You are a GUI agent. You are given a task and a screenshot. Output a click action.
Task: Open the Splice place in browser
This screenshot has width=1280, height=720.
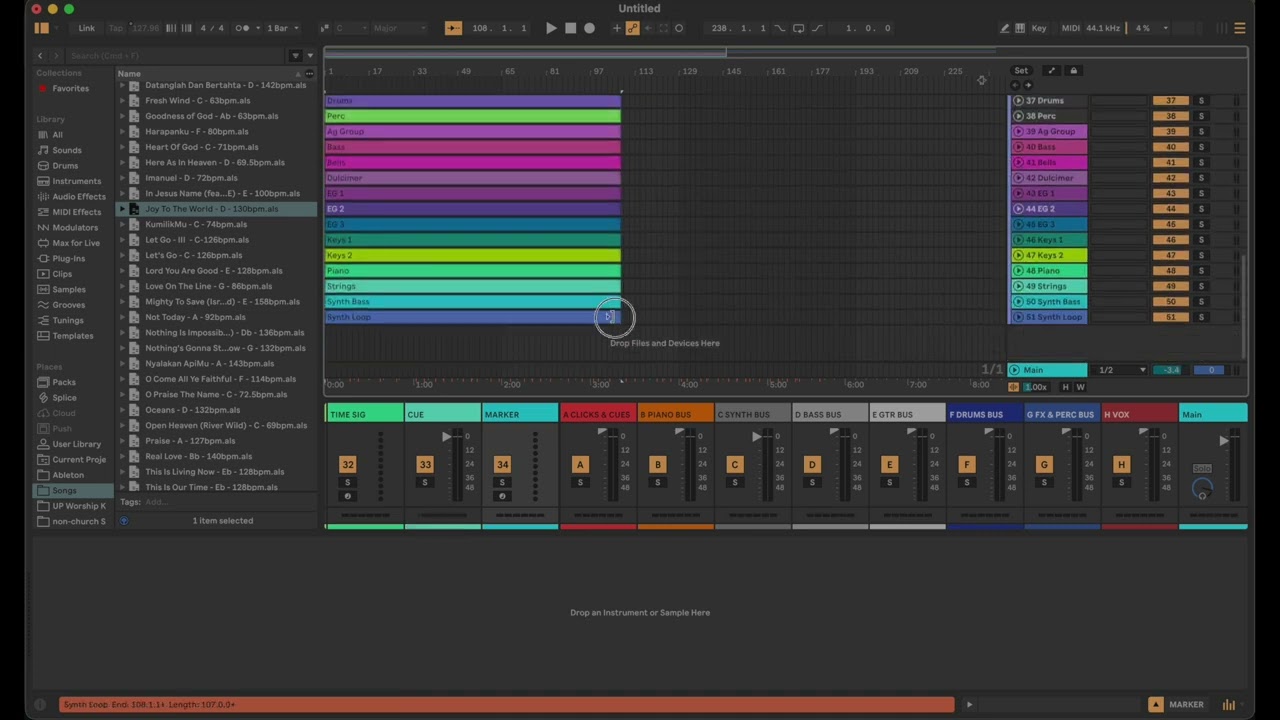tap(64, 398)
